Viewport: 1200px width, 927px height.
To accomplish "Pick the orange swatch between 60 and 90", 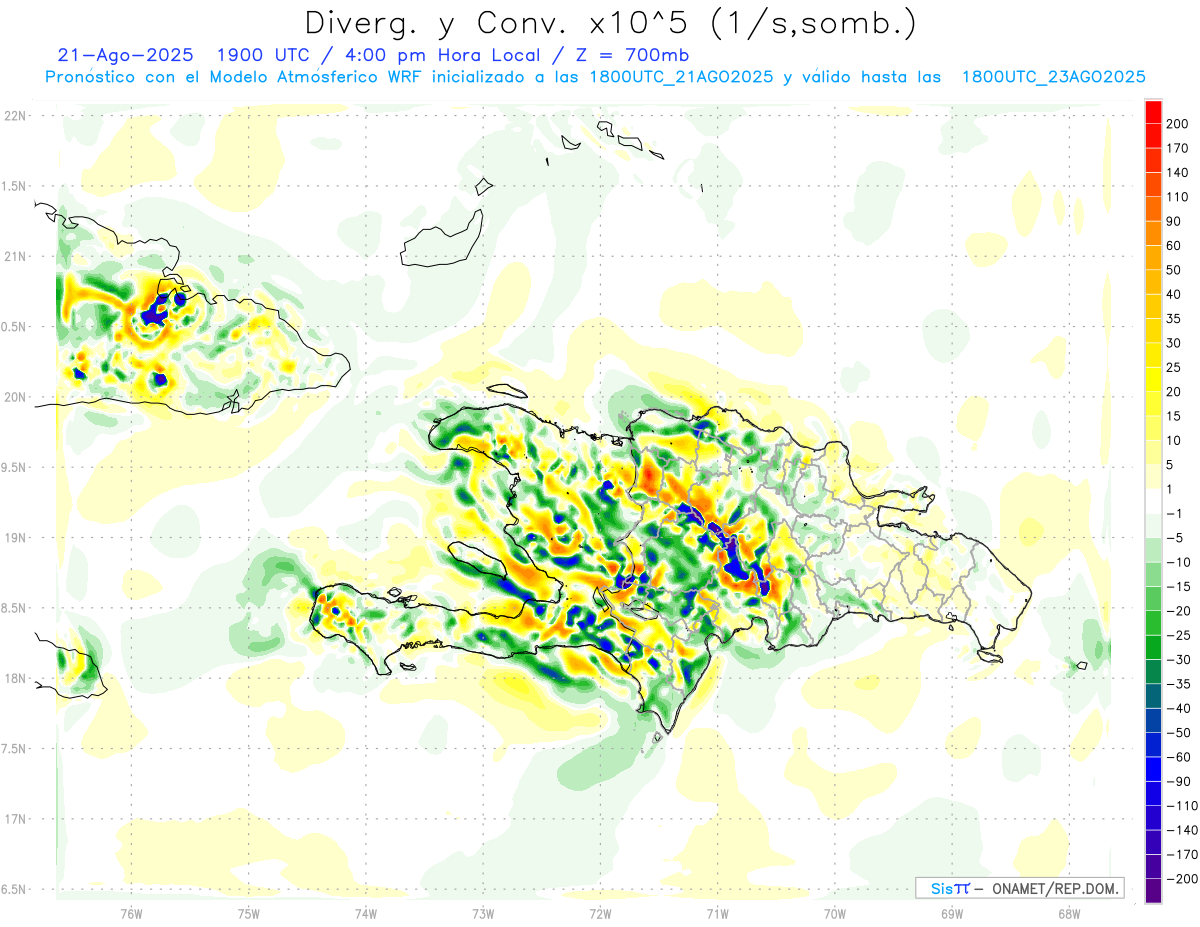I will tap(1153, 233).
